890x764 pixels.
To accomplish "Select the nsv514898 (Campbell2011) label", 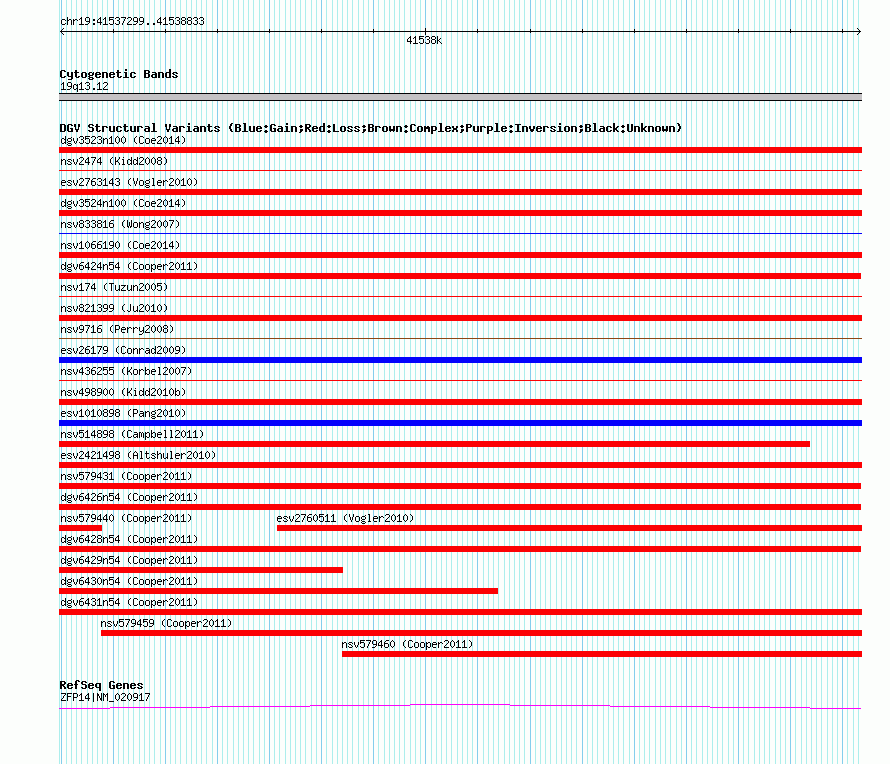I will pos(132,434).
